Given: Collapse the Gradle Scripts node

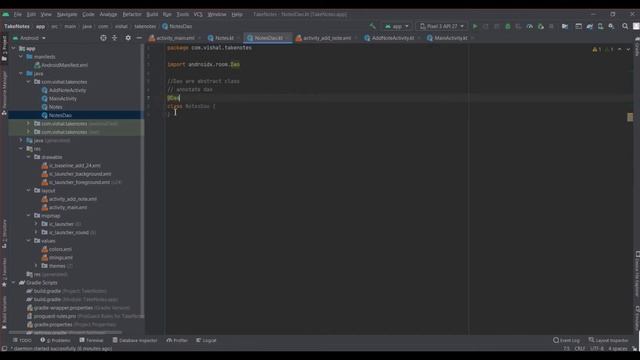Looking at the screenshot, I should (x=13, y=282).
